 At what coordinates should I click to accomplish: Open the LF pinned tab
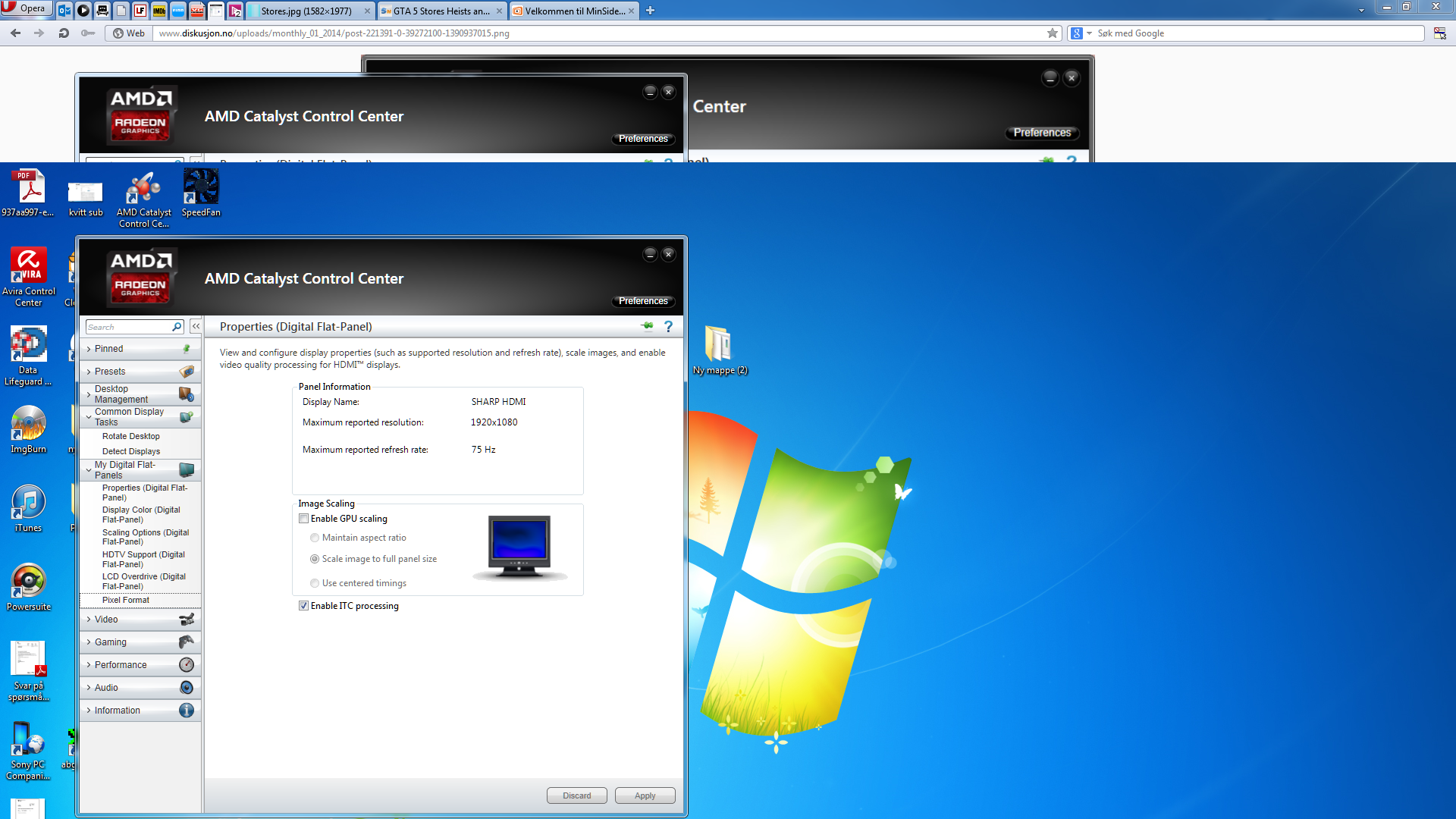click(x=140, y=11)
